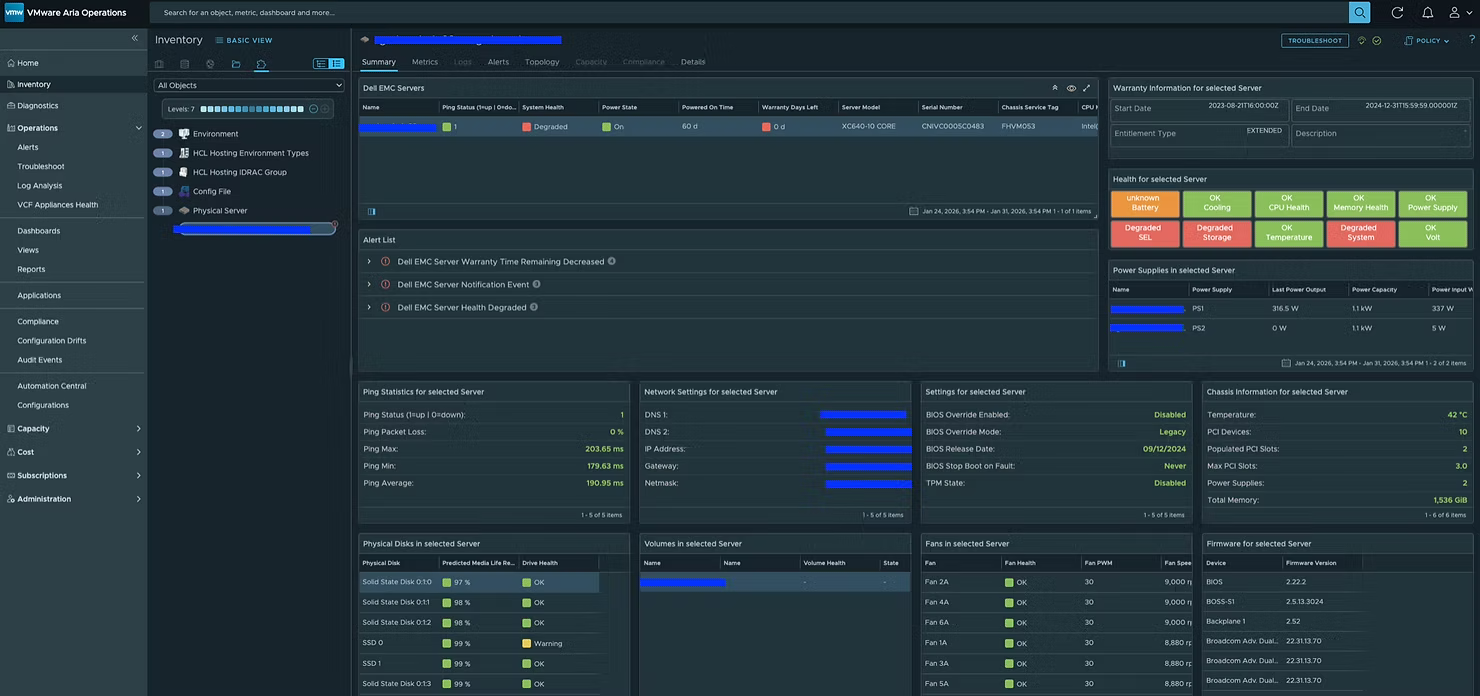This screenshot has width=1480, height=696.
Task: Open the All Objects dropdown
Action: (x=249, y=86)
